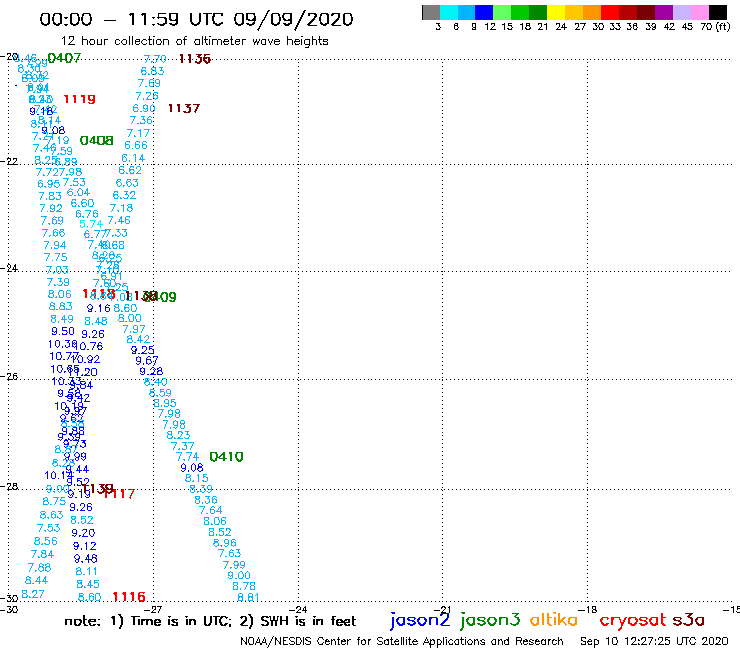Click the red time label 1117
This screenshot has width=740, height=650.
pyautogui.click(x=121, y=494)
